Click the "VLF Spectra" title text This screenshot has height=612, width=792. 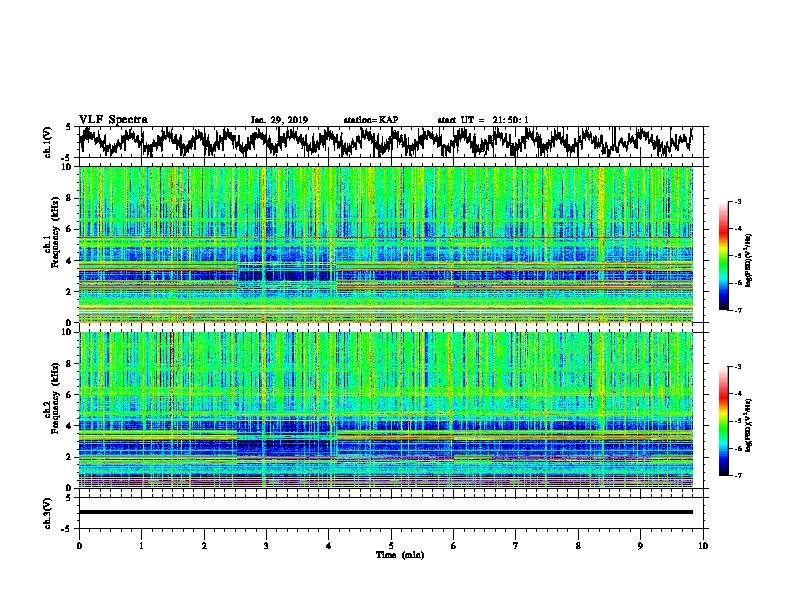coord(113,120)
